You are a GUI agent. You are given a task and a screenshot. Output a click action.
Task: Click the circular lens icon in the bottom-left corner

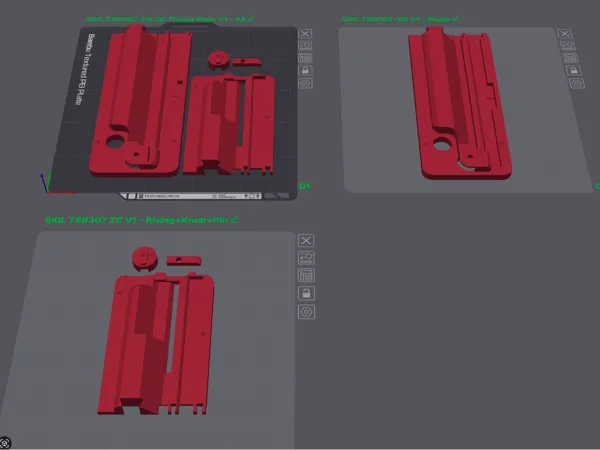coord(5,443)
